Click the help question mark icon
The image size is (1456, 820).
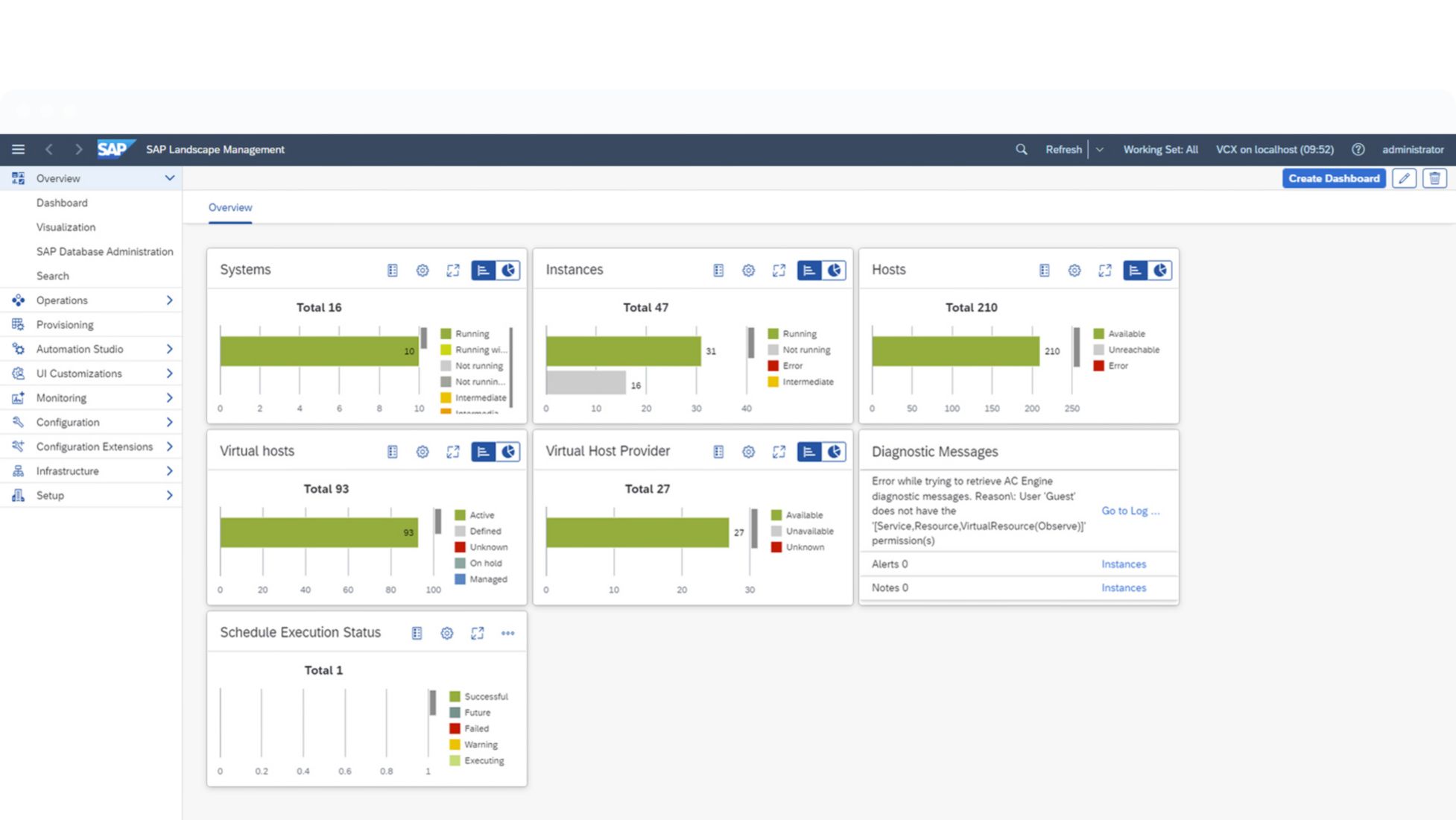[x=1358, y=149]
